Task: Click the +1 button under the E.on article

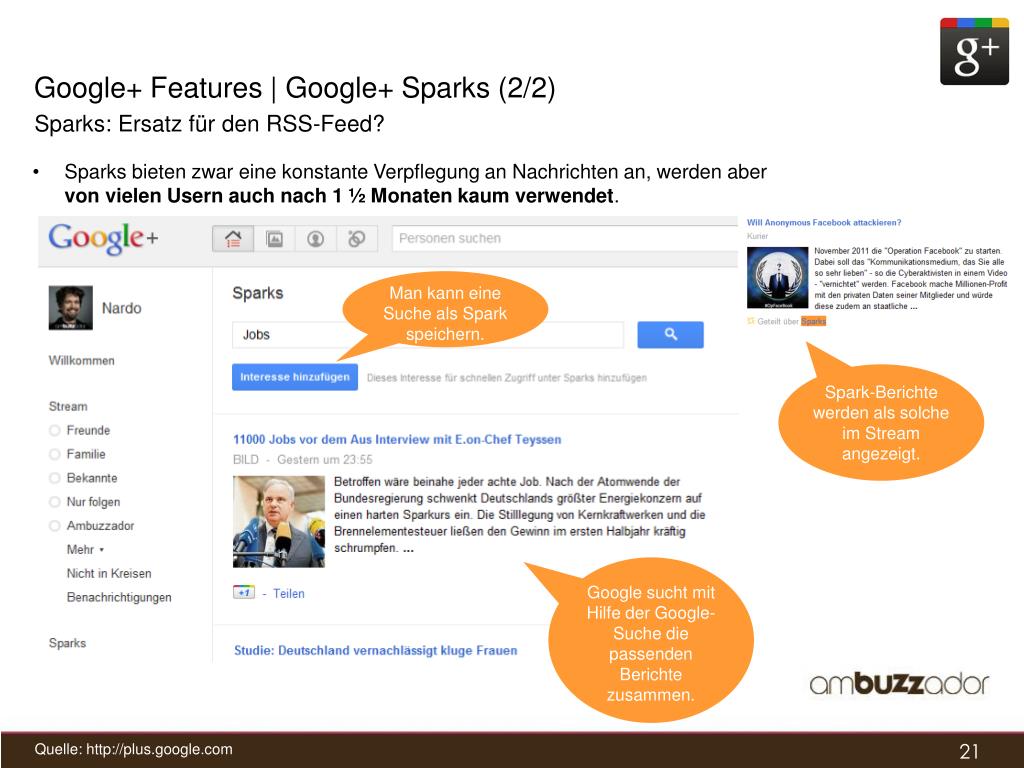Action: 244,592
